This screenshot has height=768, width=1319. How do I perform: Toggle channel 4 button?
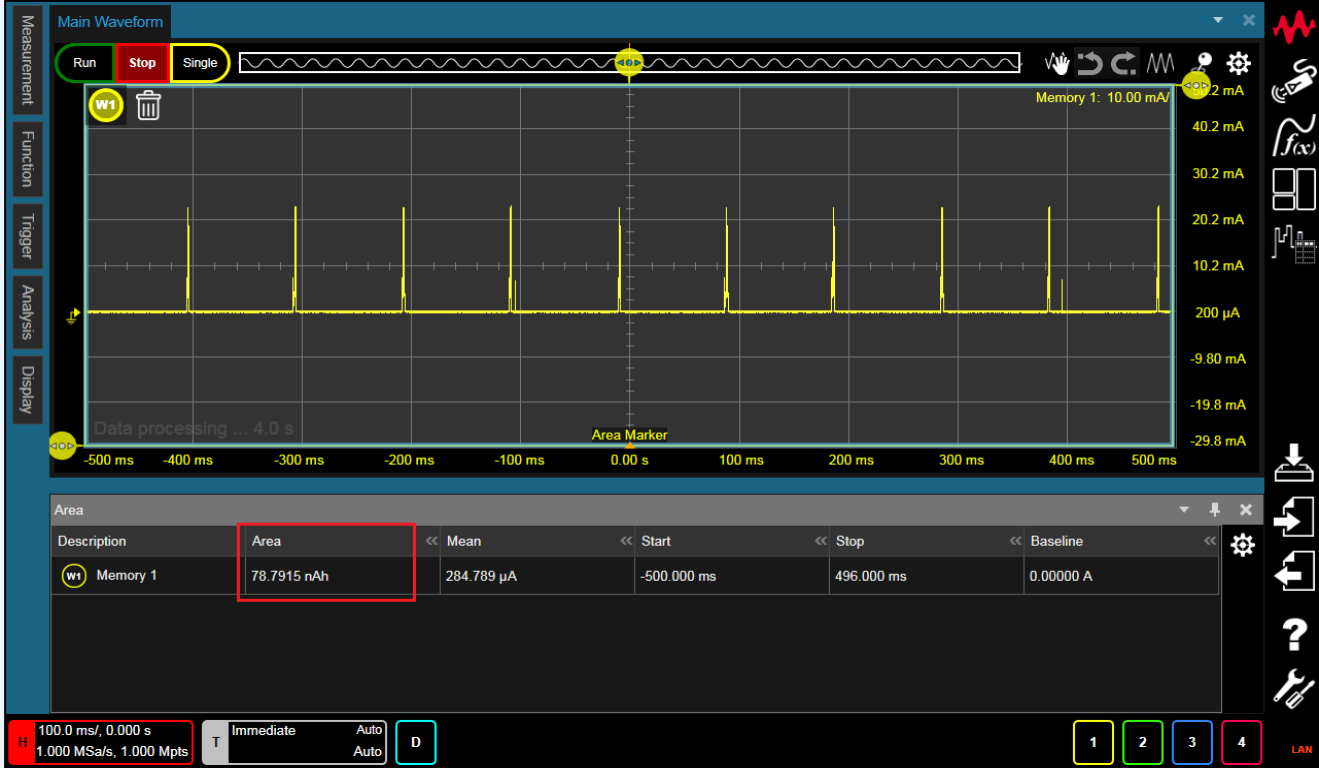click(1241, 742)
